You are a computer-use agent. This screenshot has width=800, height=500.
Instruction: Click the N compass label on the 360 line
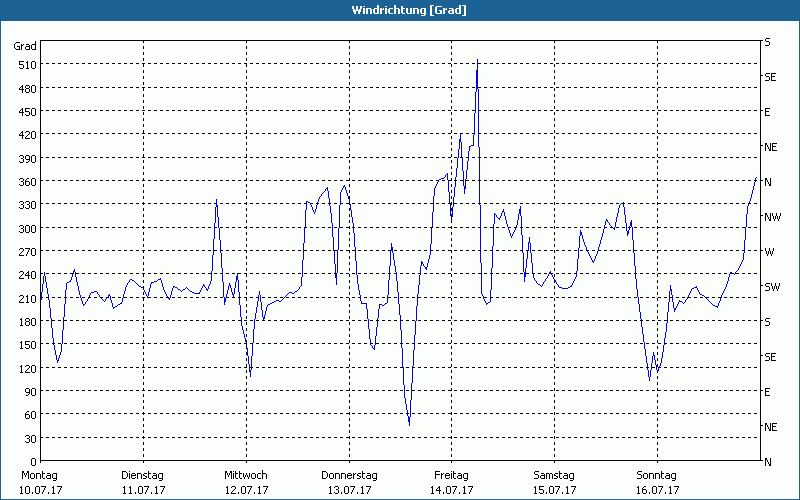(x=768, y=182)
